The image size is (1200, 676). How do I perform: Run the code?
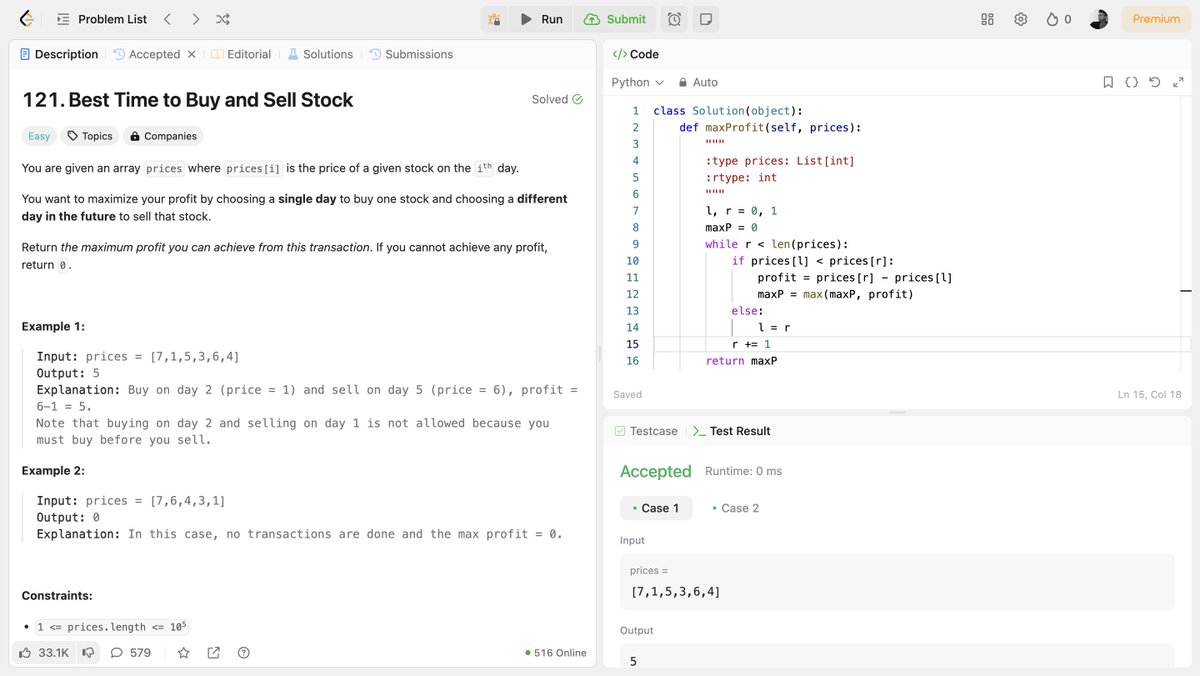coord(541,19)
